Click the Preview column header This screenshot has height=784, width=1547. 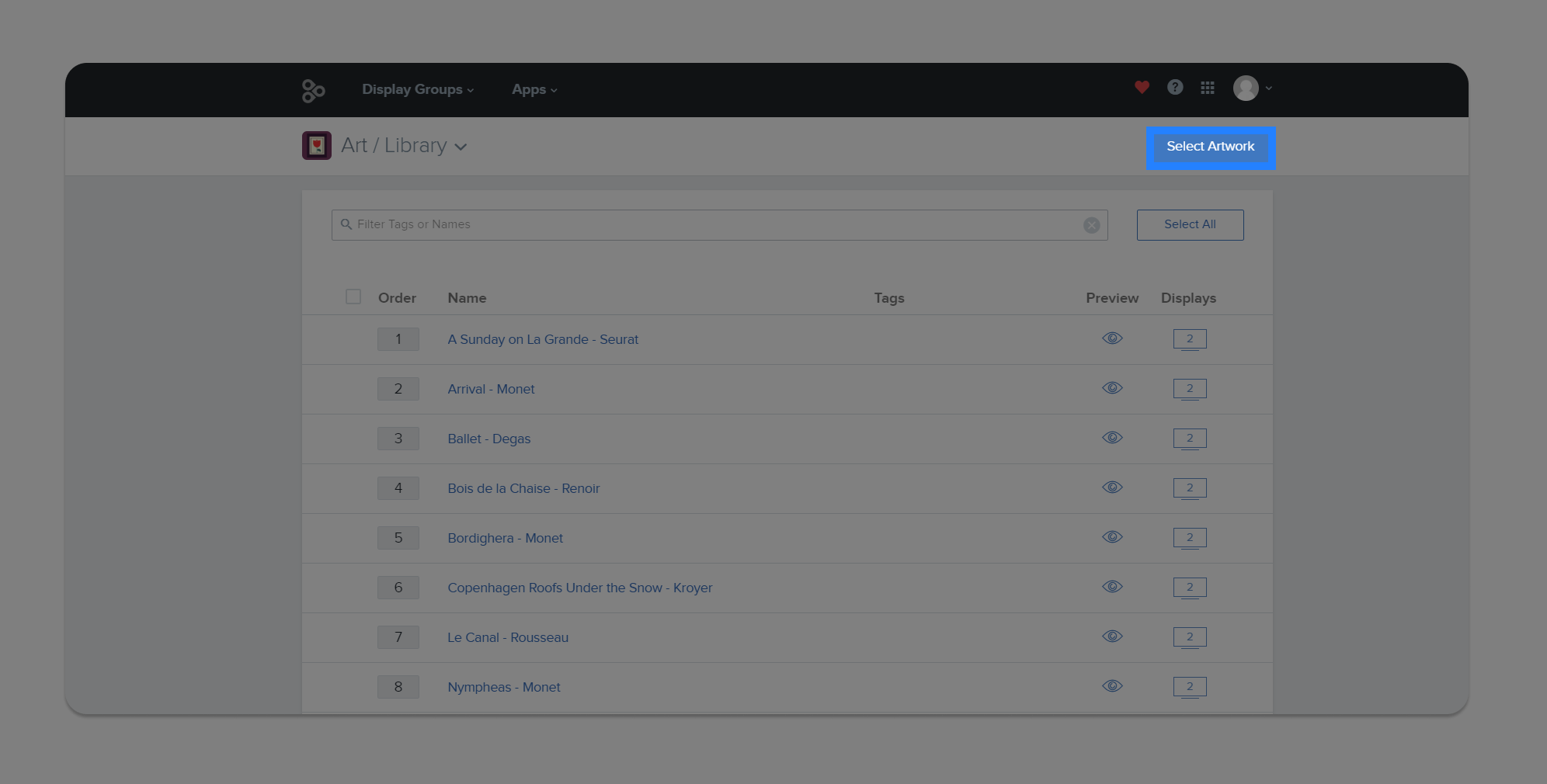click(1112, 298)
